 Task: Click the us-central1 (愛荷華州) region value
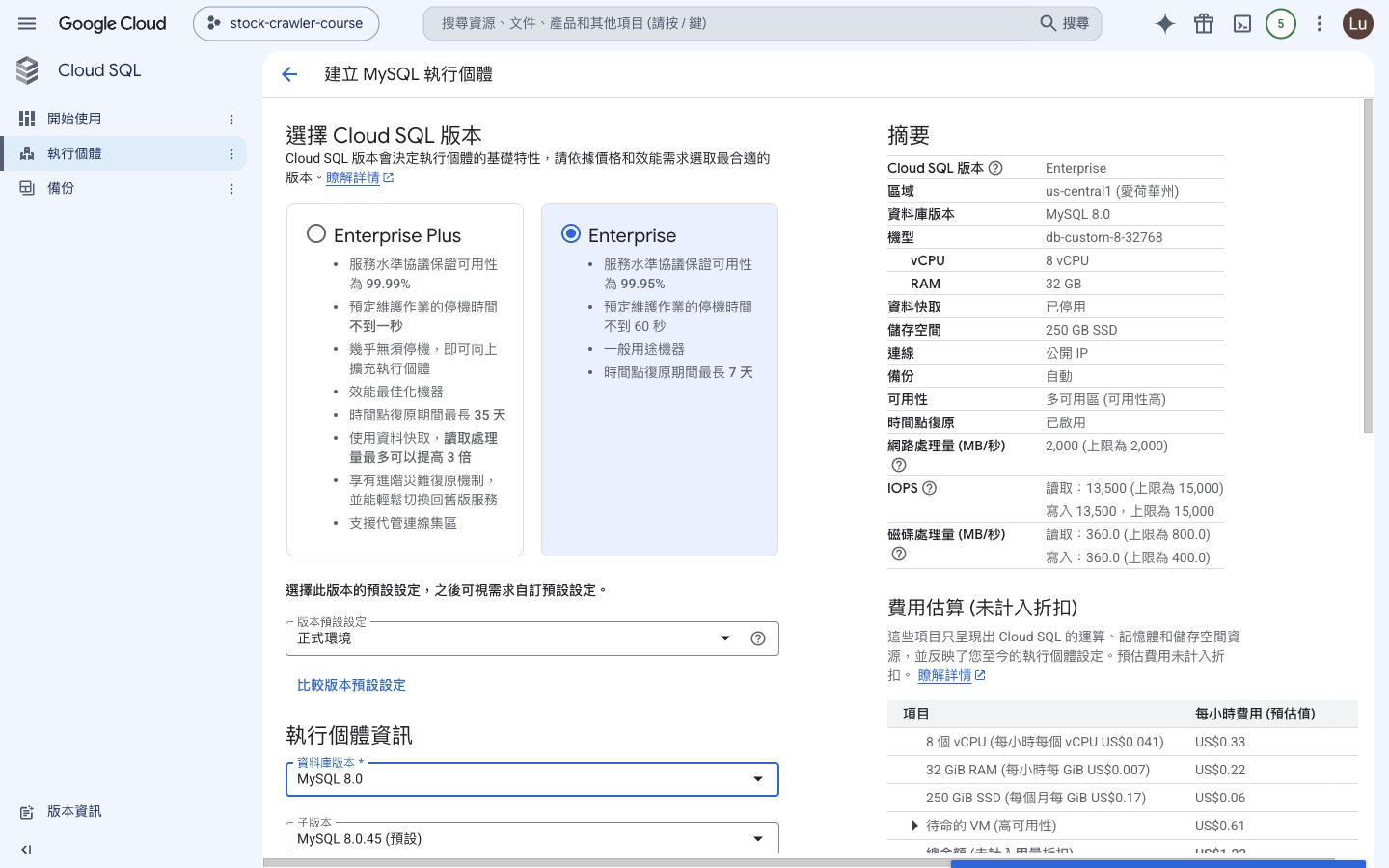pos(1112,191)
